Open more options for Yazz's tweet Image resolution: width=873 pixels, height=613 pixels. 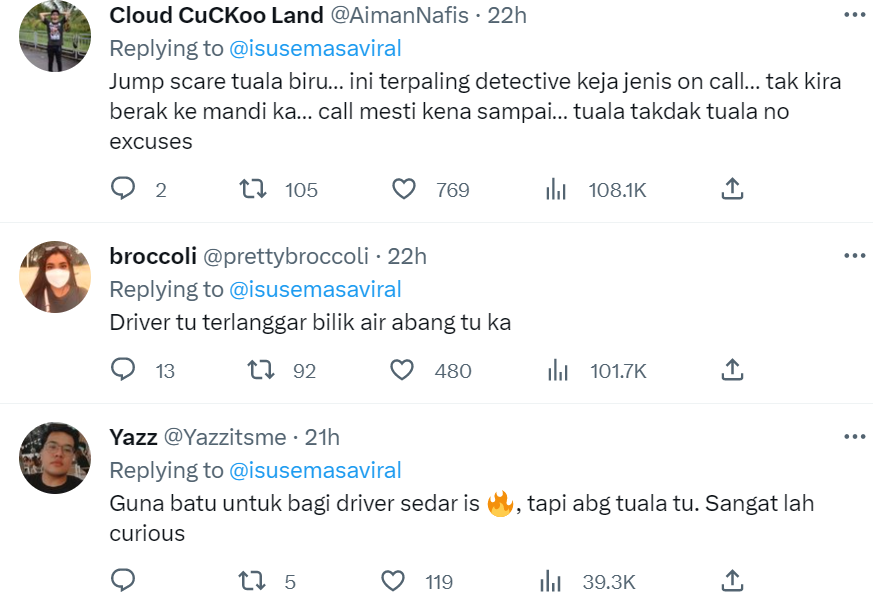[854, 436]
